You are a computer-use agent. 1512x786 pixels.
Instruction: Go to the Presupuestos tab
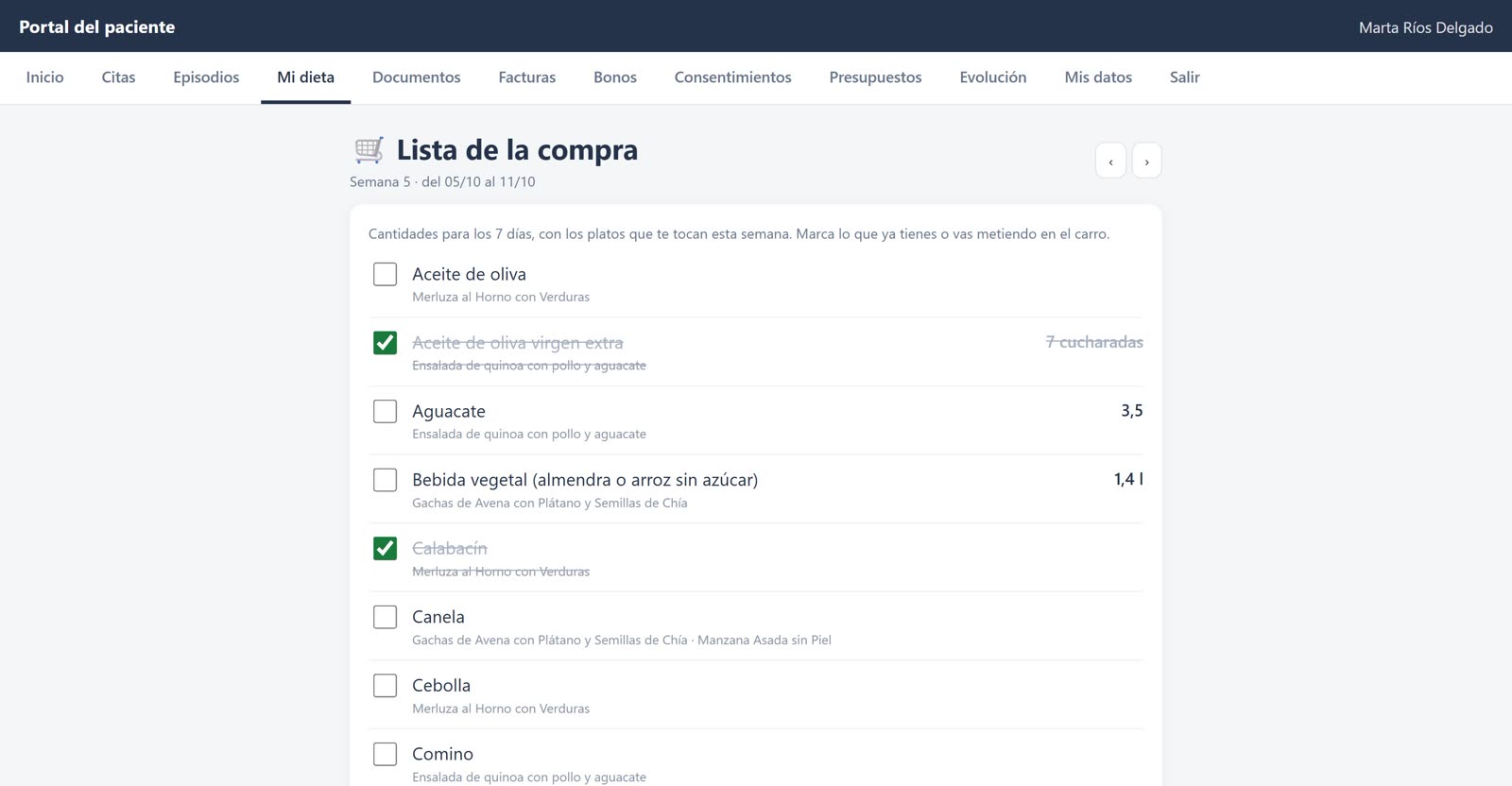click(875, 77)
